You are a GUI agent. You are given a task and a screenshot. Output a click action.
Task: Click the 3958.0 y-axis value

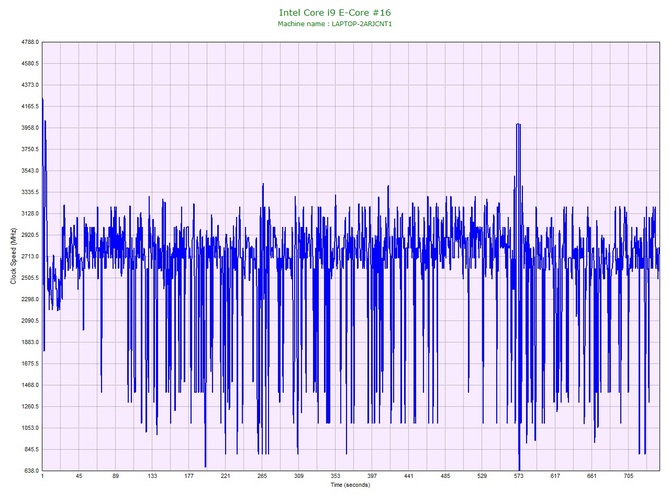point(29,128)
